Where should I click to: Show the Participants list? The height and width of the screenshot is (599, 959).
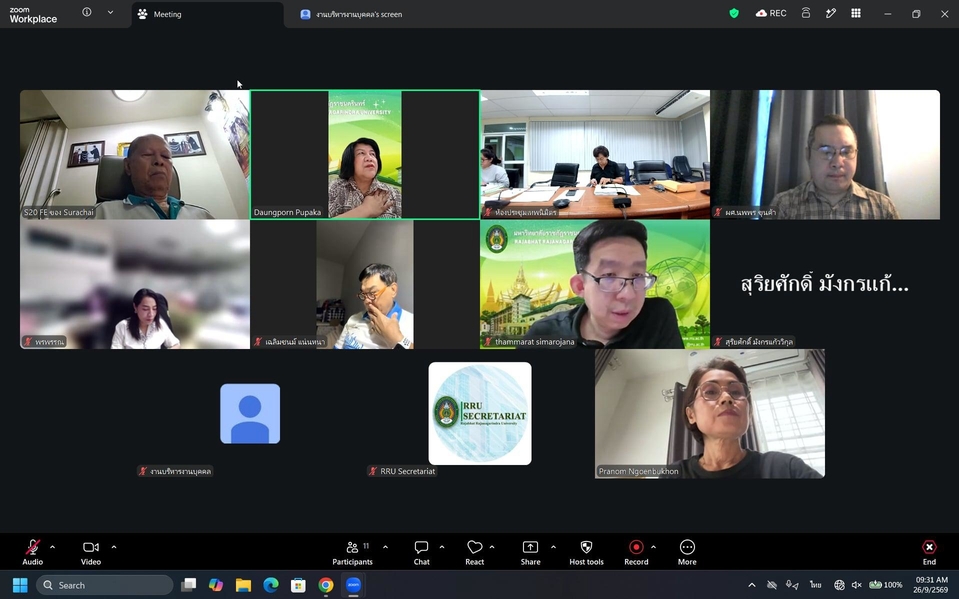(352, 552)
